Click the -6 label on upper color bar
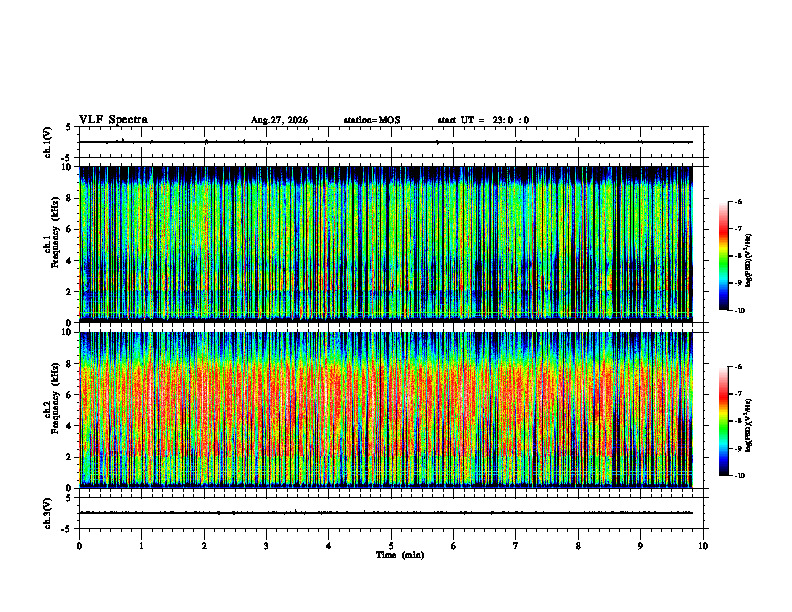This screenshot has width=792, height=612. tap(738, 201)
